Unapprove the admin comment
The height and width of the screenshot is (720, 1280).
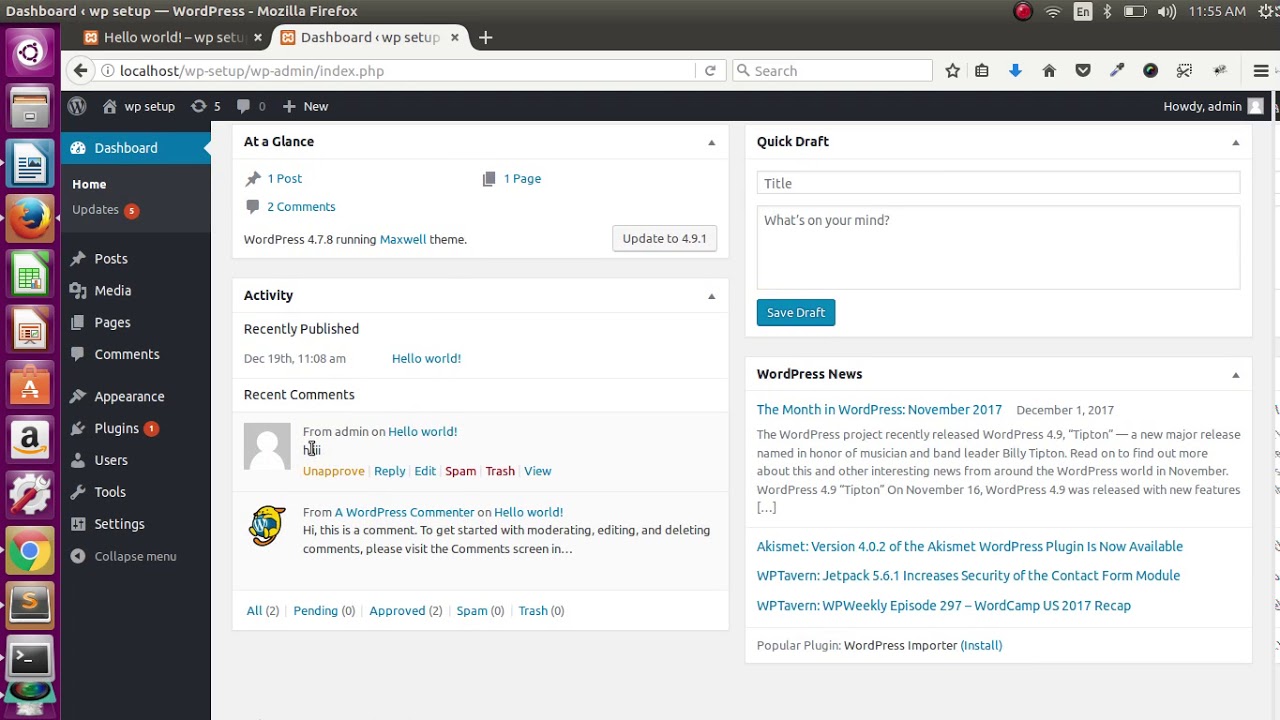[334, 471]
